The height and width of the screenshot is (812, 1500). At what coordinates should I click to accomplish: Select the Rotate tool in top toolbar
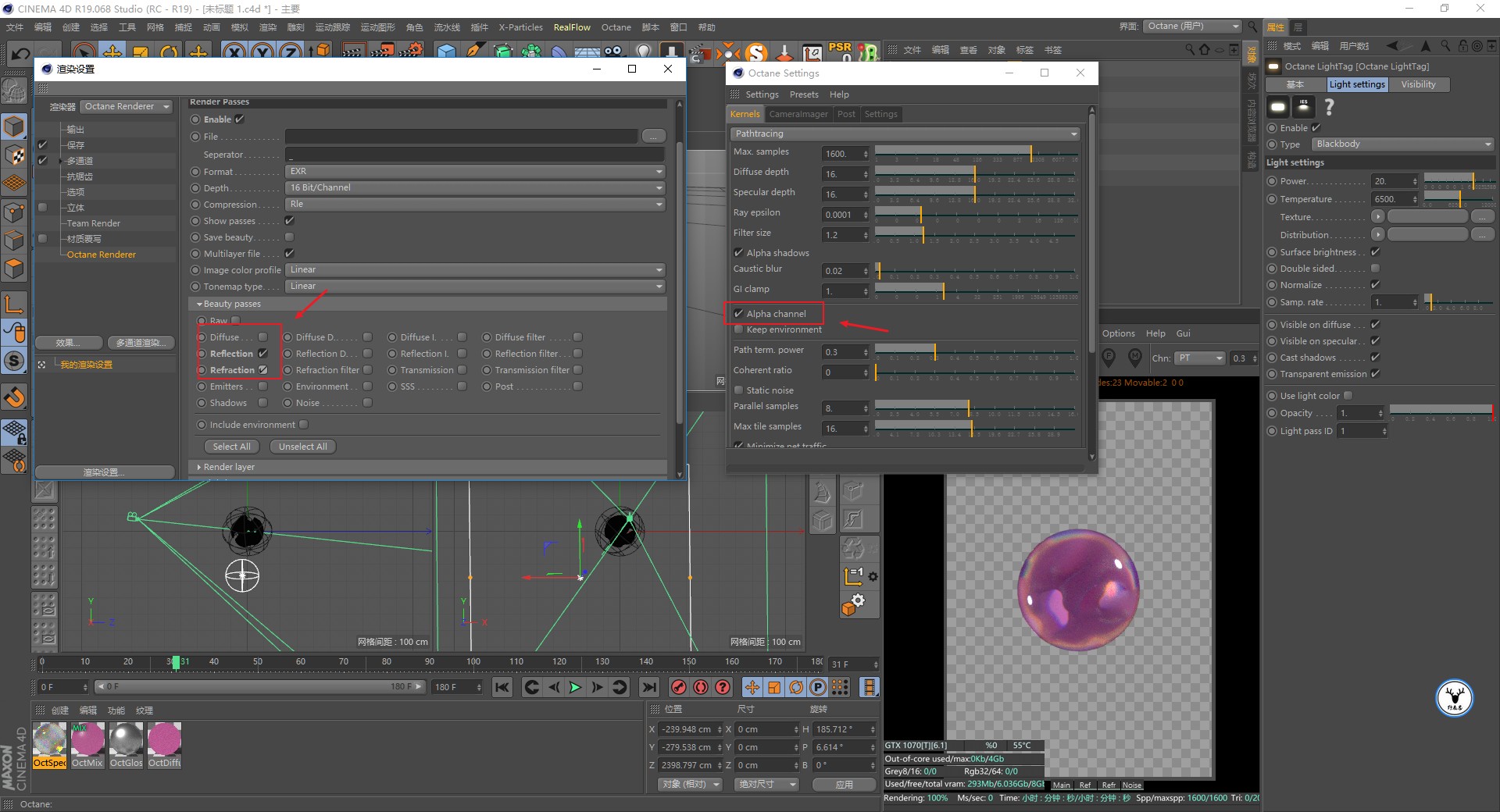coord(169,52)
